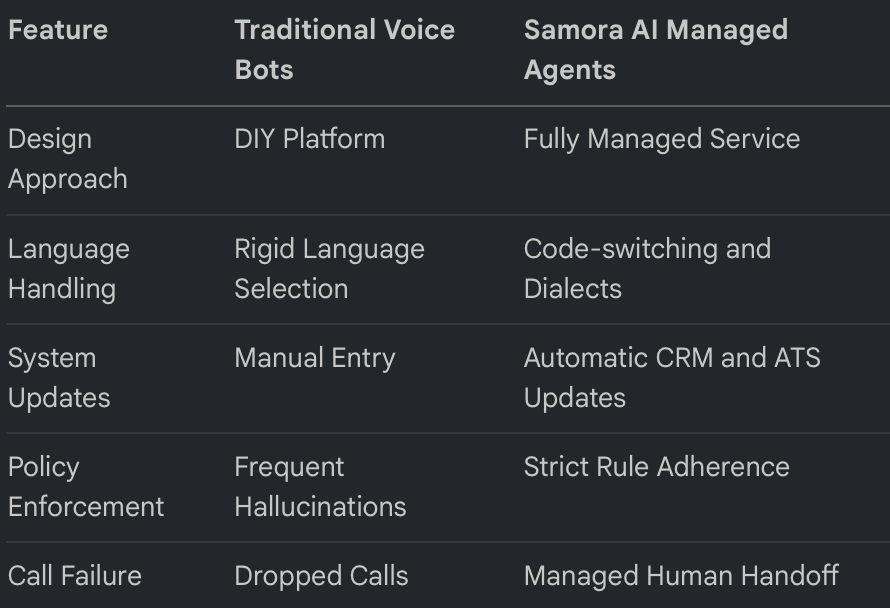This screenshot has width=890, height=608.
Task: Click the 'Strict Rule Adherence' cell
Action: tap(656, 467)
